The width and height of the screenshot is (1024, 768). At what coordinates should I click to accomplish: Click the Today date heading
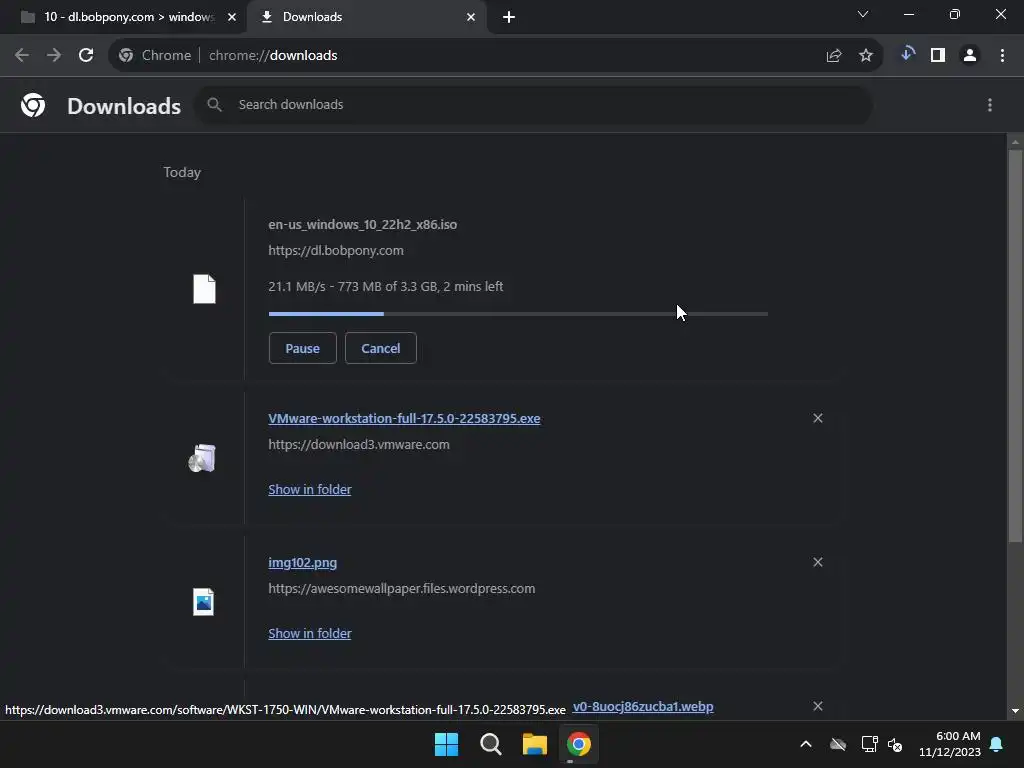click(x=182, y=172)
